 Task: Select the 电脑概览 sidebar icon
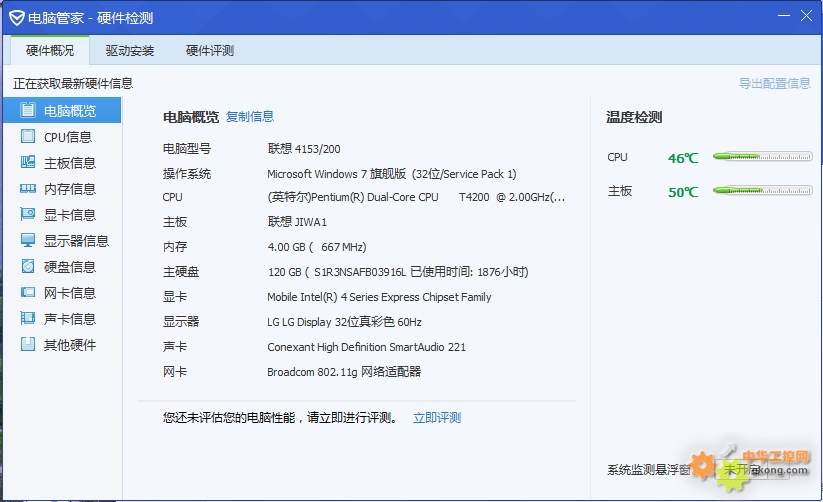click(28, 110)
